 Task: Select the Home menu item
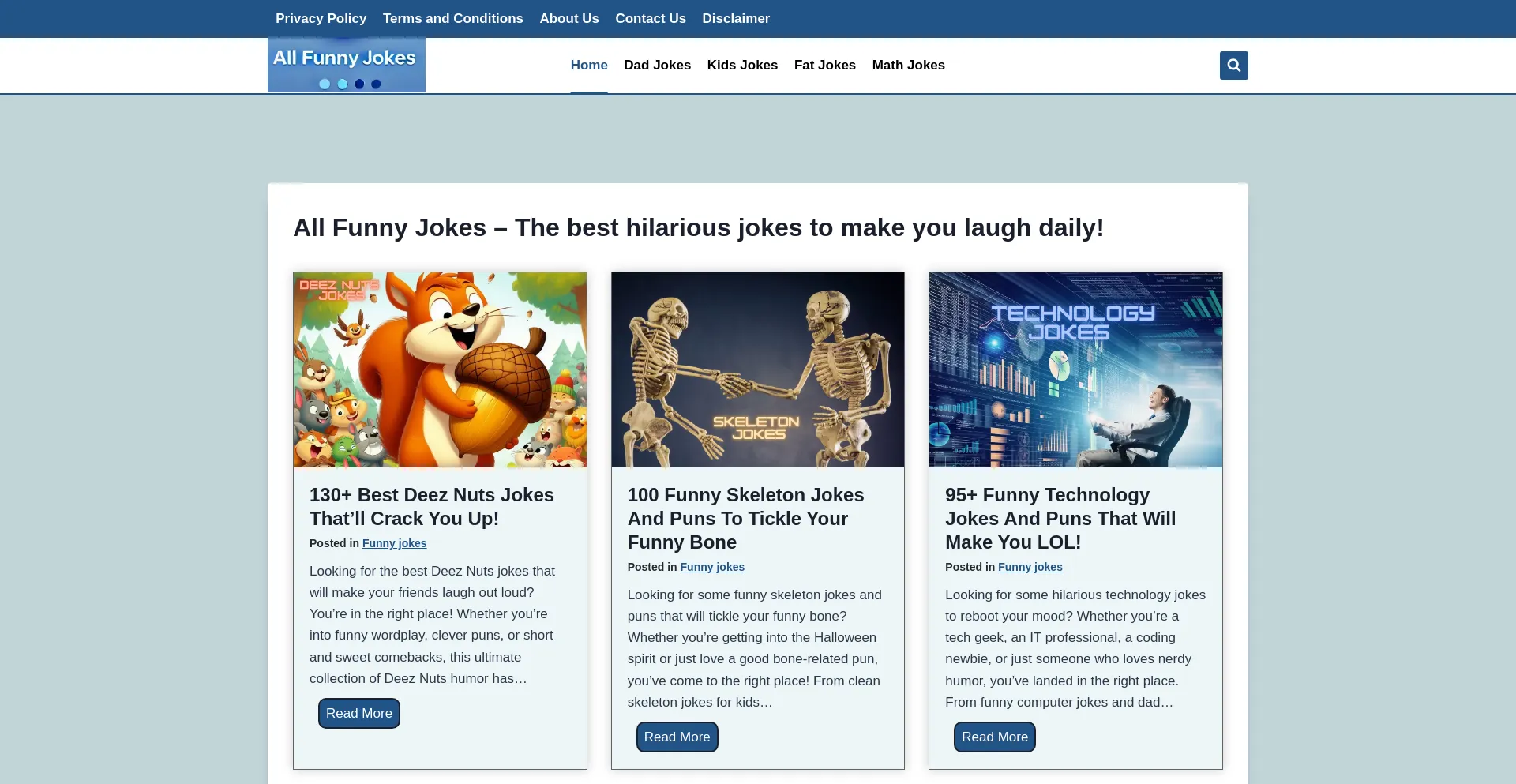point(588,66)
